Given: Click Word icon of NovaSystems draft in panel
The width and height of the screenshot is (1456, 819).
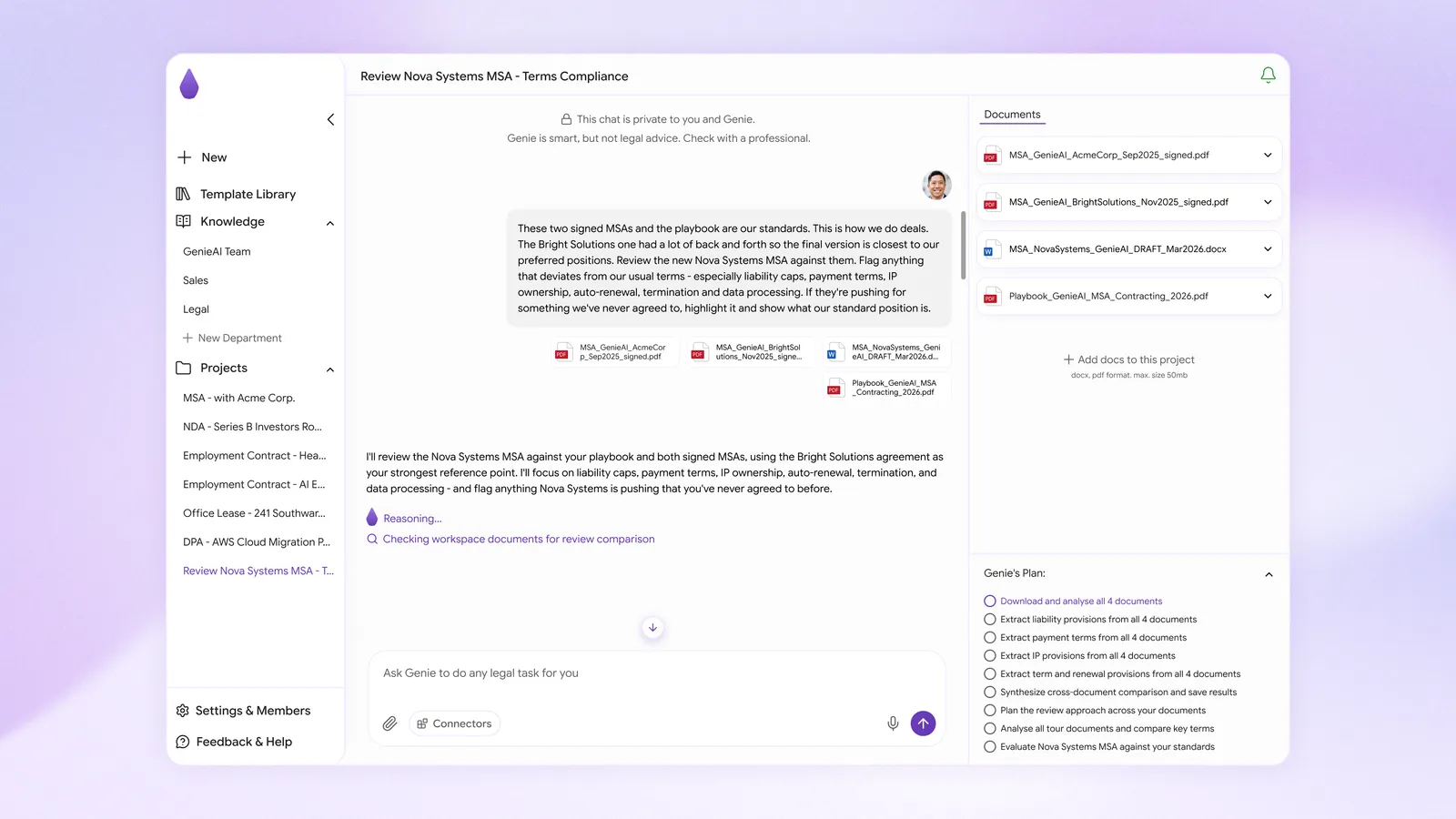Looking at the screenshot, I should point(991,249).
